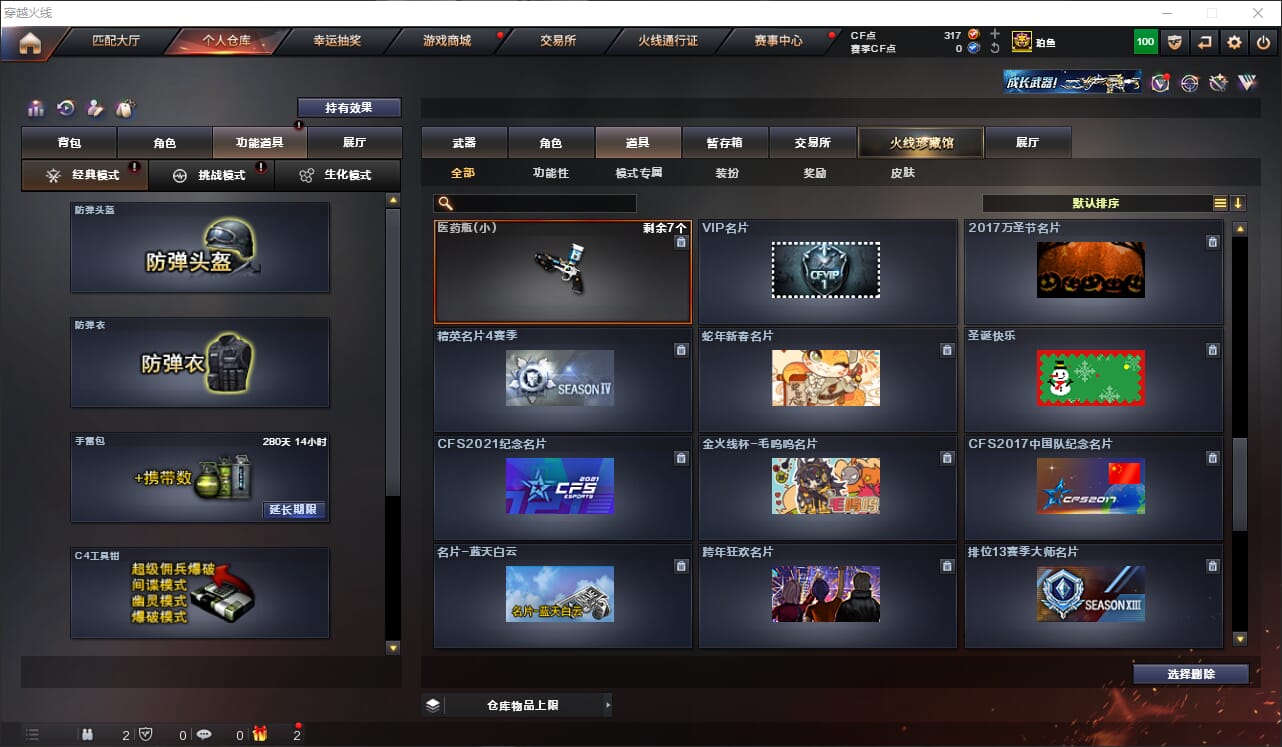Switch to the 背包 tab
The image size is (1282, 747).
(x=70, y=143)
